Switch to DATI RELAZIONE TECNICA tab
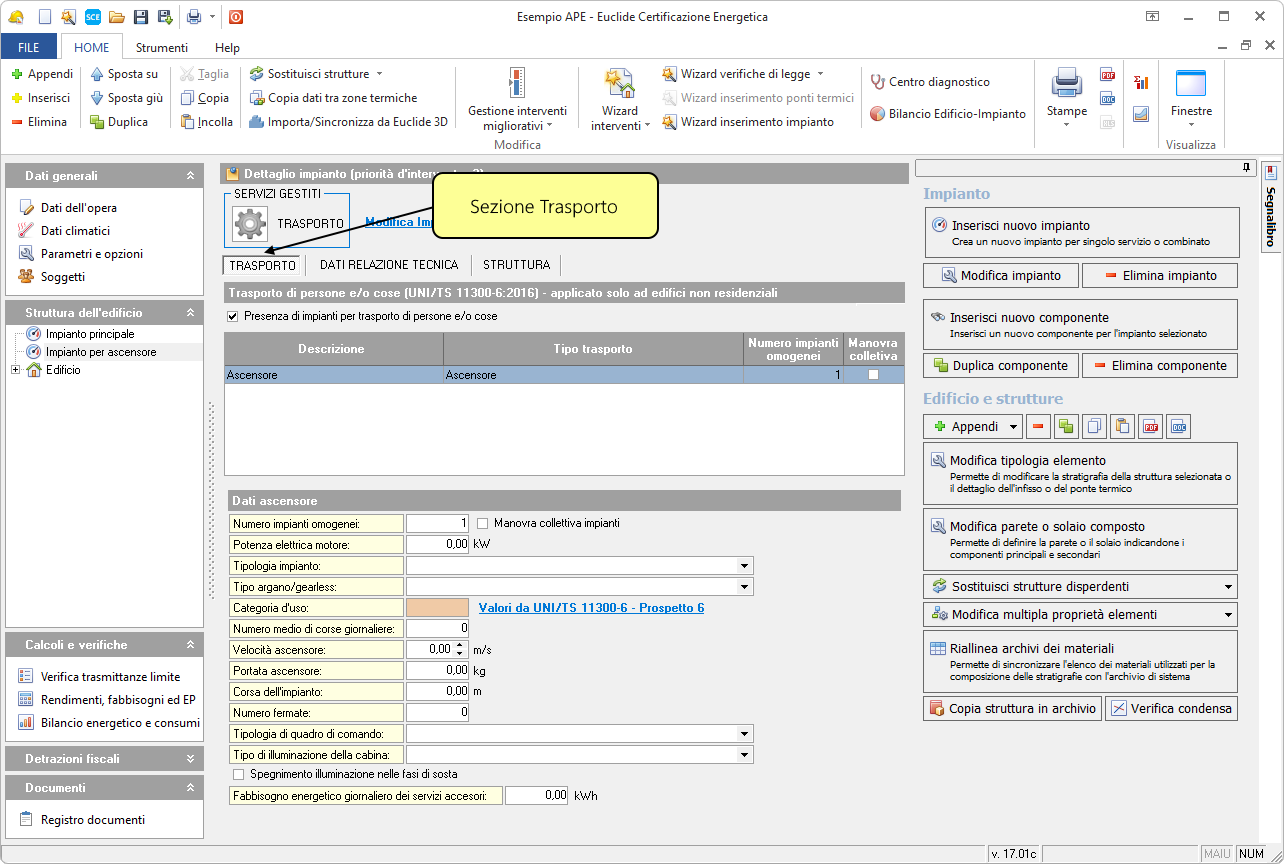This screenshot has height=864, width=1284. (388, 265)
